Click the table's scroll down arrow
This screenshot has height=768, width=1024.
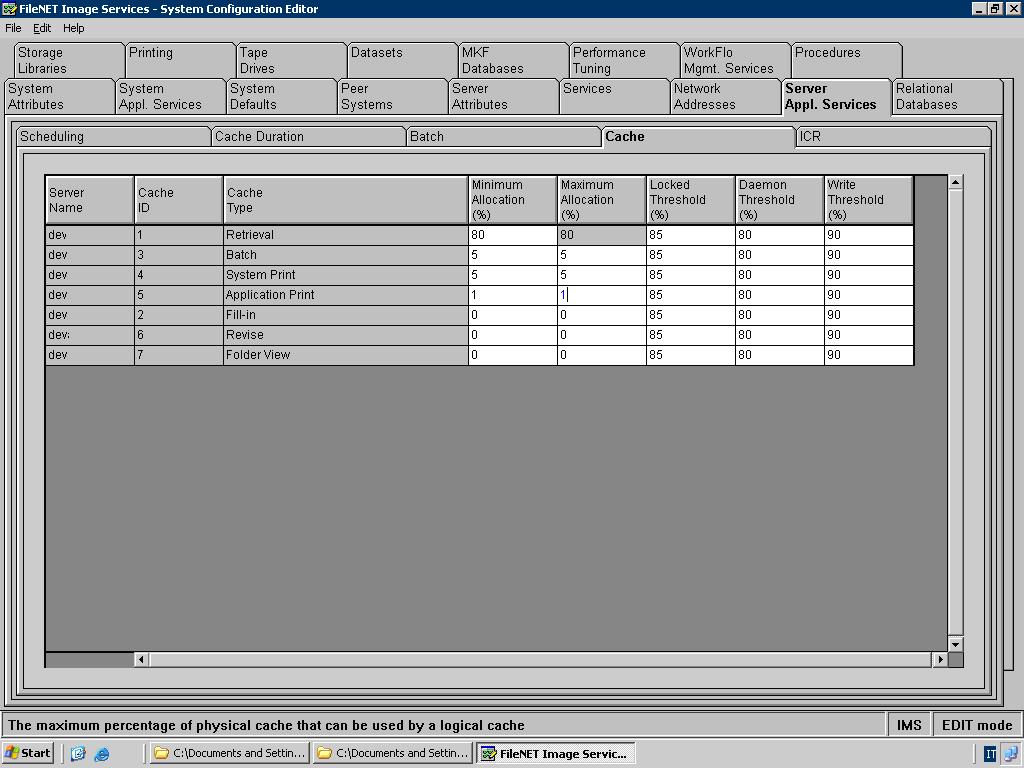955,645
